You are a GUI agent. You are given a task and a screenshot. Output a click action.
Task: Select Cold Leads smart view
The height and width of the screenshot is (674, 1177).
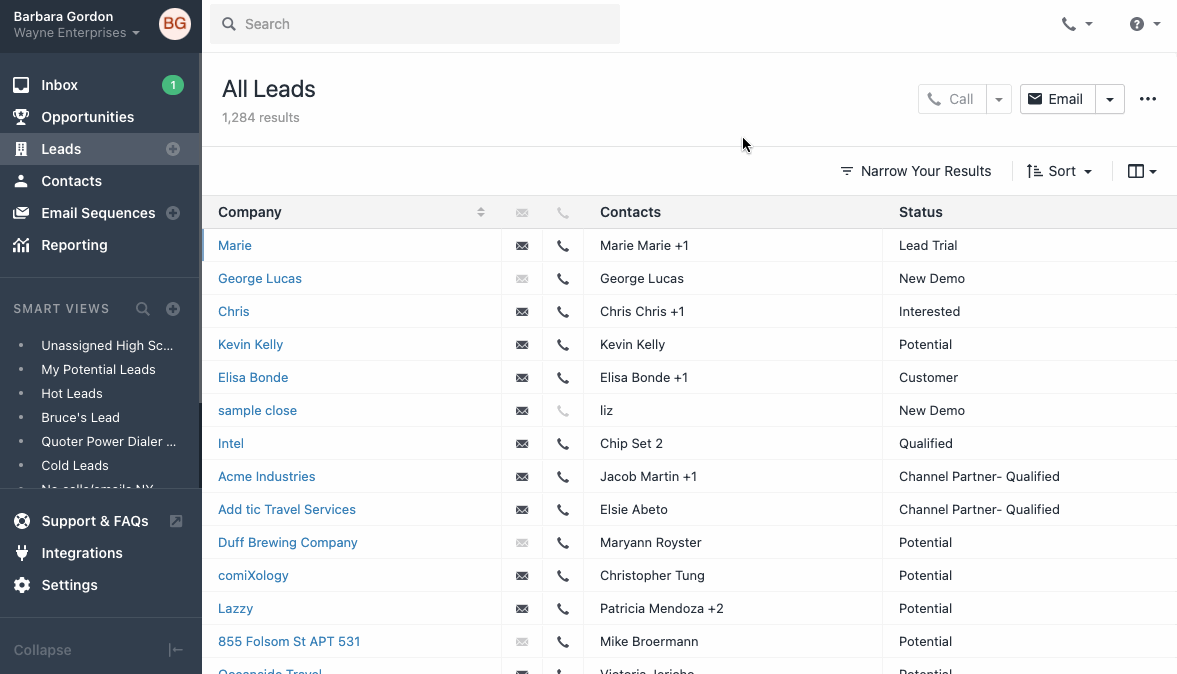tap(75, 465)
